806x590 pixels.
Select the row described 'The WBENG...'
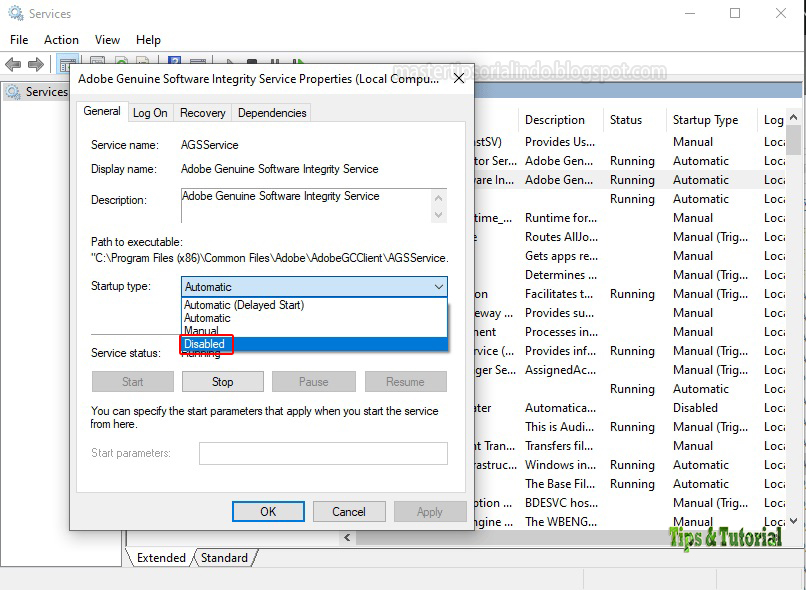point(630,522)
